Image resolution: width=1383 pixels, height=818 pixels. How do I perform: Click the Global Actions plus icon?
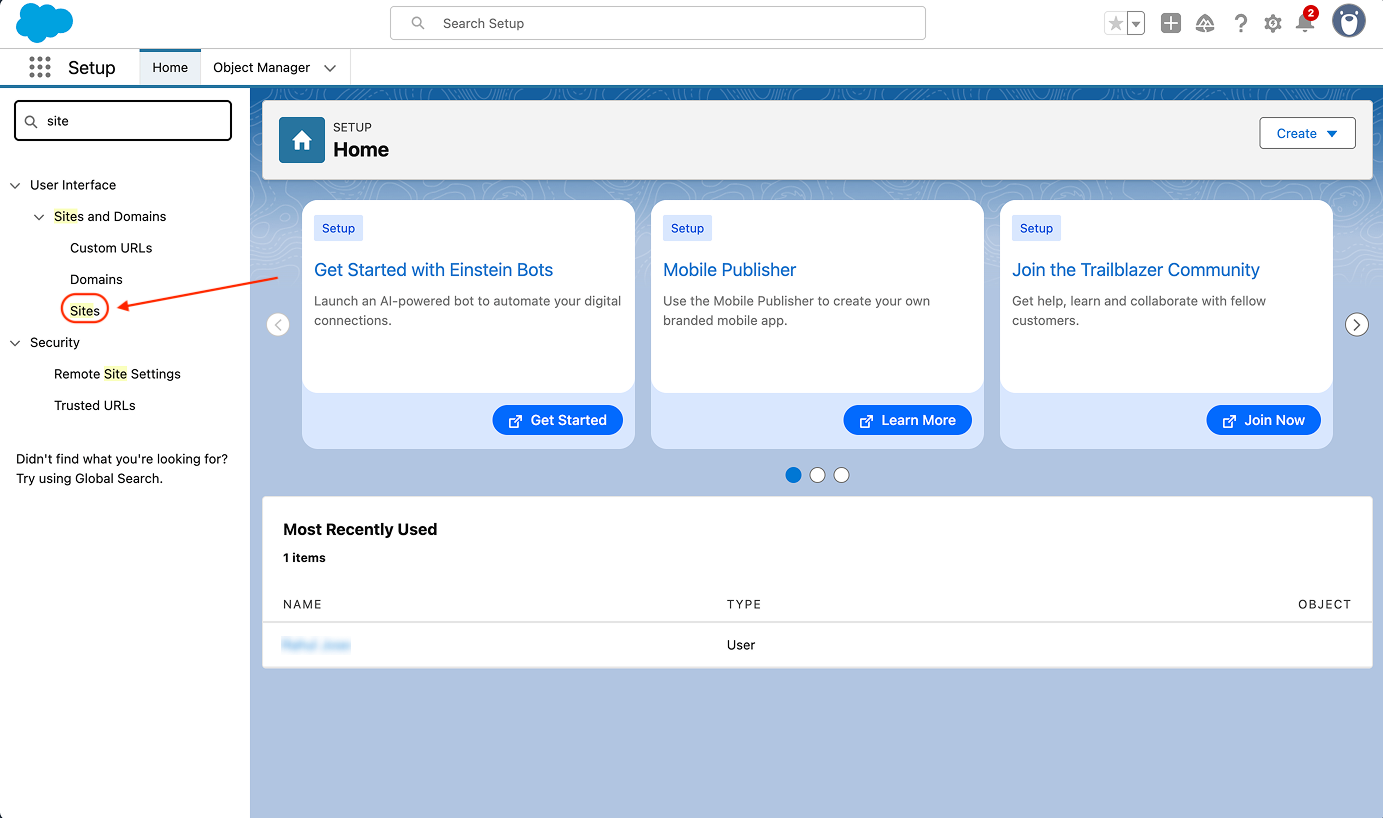pyautogui.click(x=1171, y=23)
